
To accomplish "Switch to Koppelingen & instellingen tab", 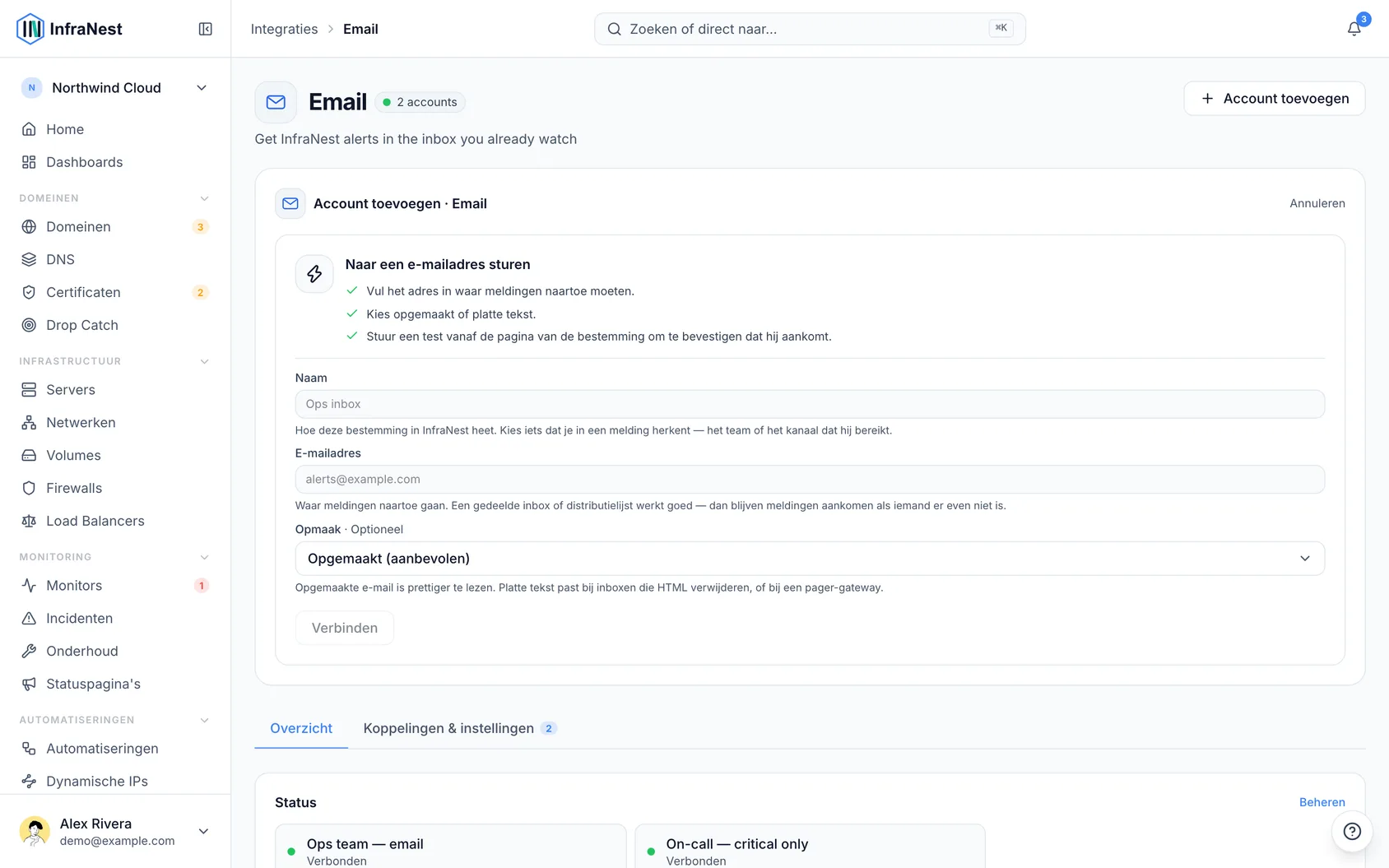I will point(460,728).
